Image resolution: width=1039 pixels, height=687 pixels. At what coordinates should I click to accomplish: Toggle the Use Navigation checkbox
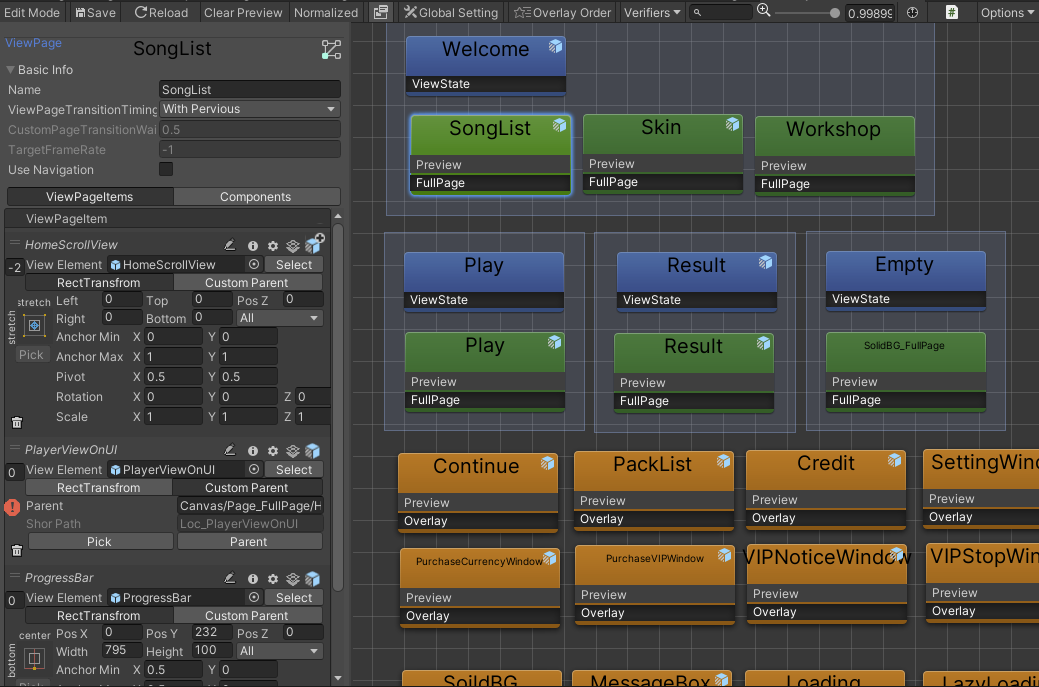[166, 170]
